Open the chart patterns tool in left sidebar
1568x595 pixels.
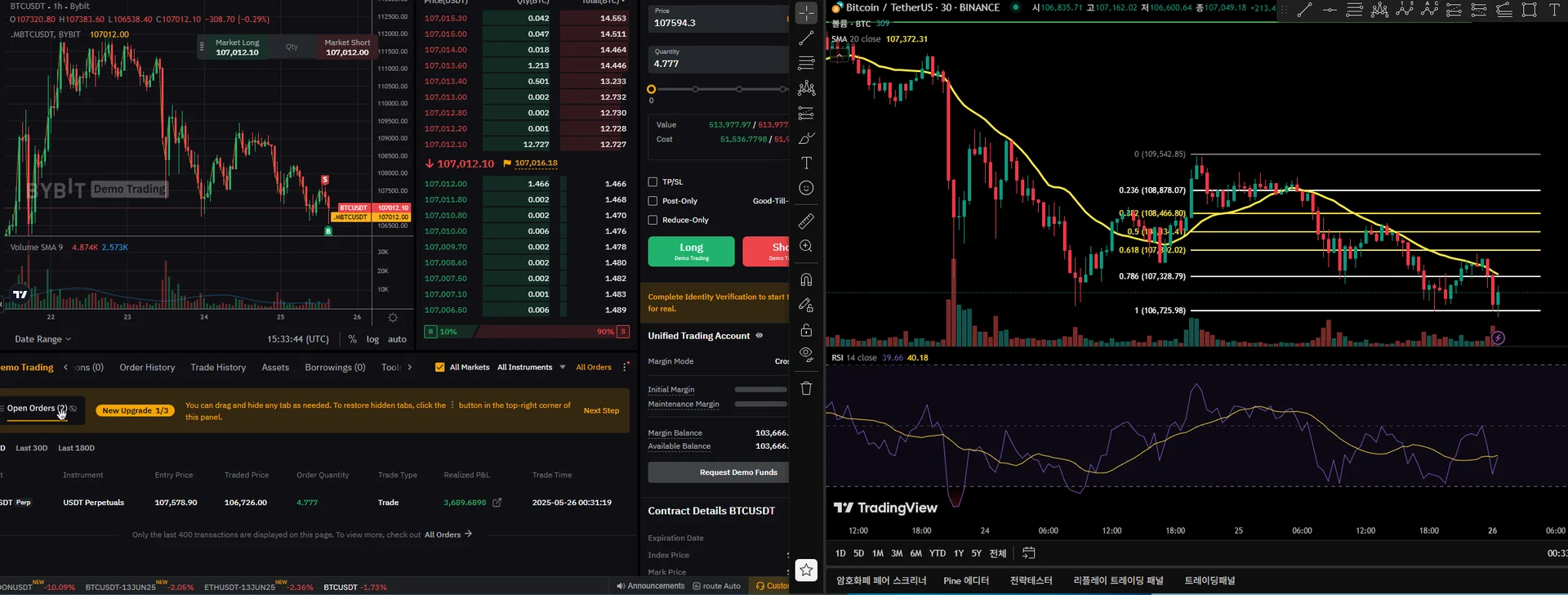coord(806,88)
